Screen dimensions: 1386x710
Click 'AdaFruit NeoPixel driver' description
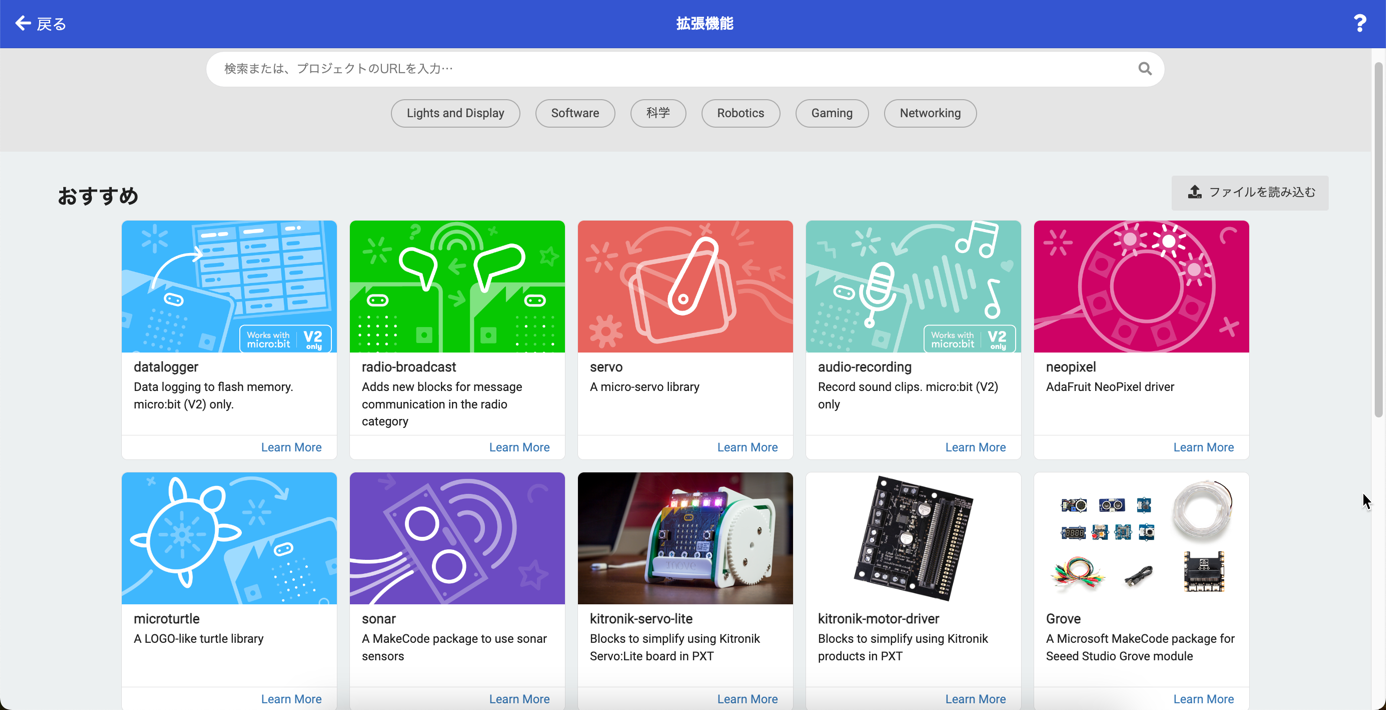pyautogui.click(x=1110, y=387)
